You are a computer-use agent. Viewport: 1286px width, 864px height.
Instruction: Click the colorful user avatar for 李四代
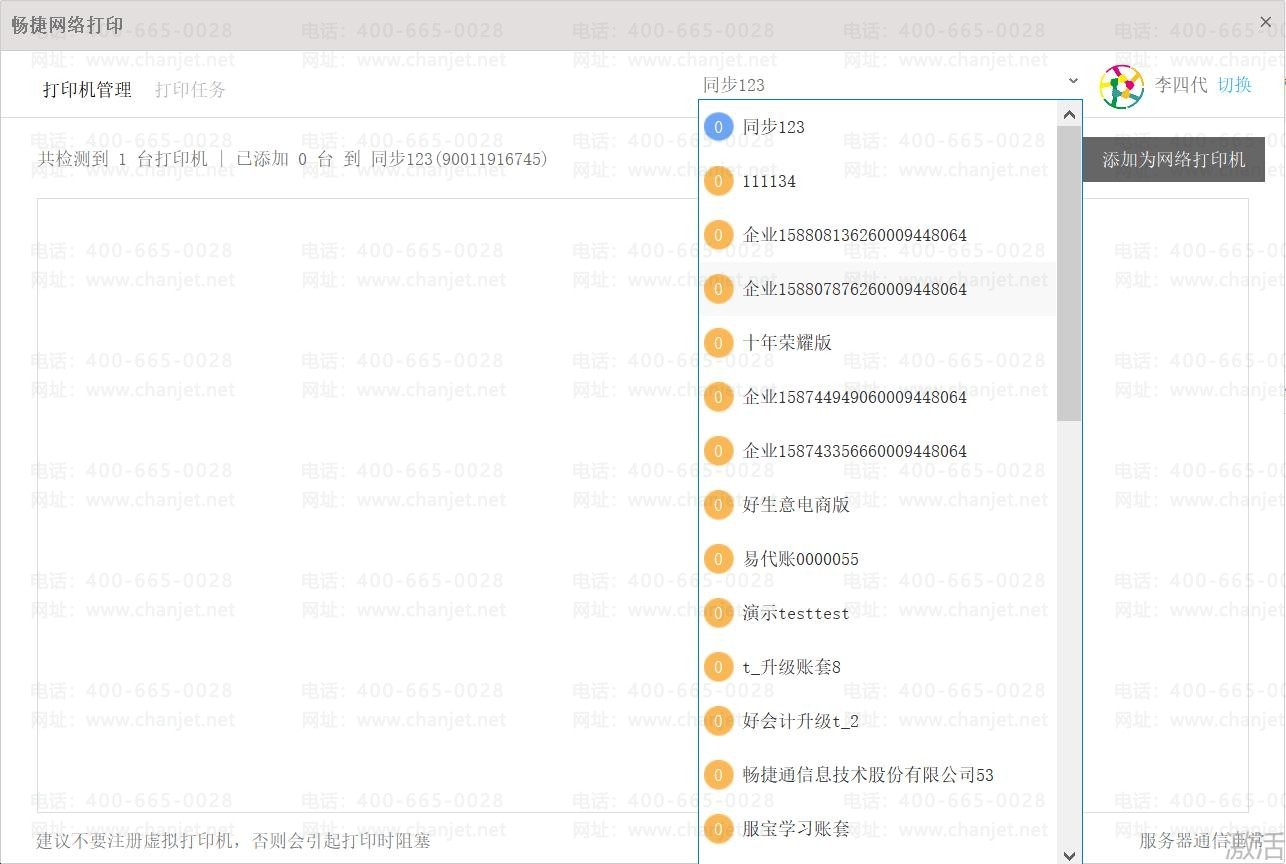click(1122, 86)
